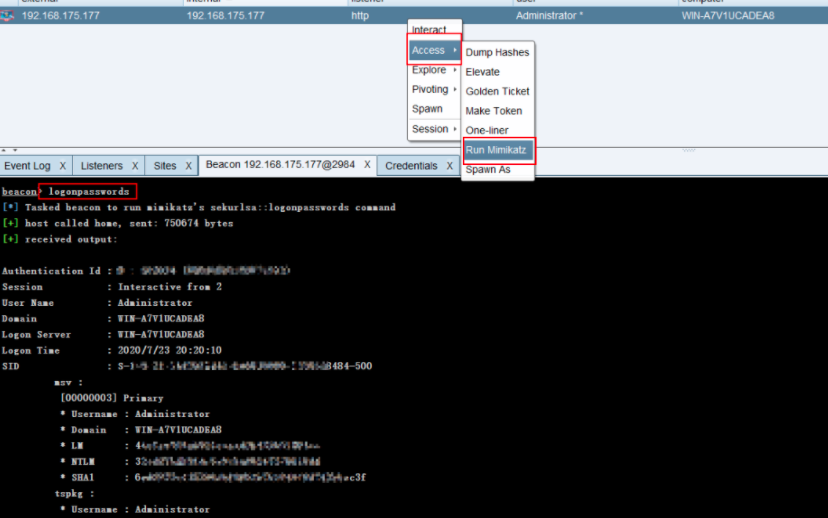This screenshot has width=828, height=518.
Task: Select the Elevate option
Action: coord(483,72)
